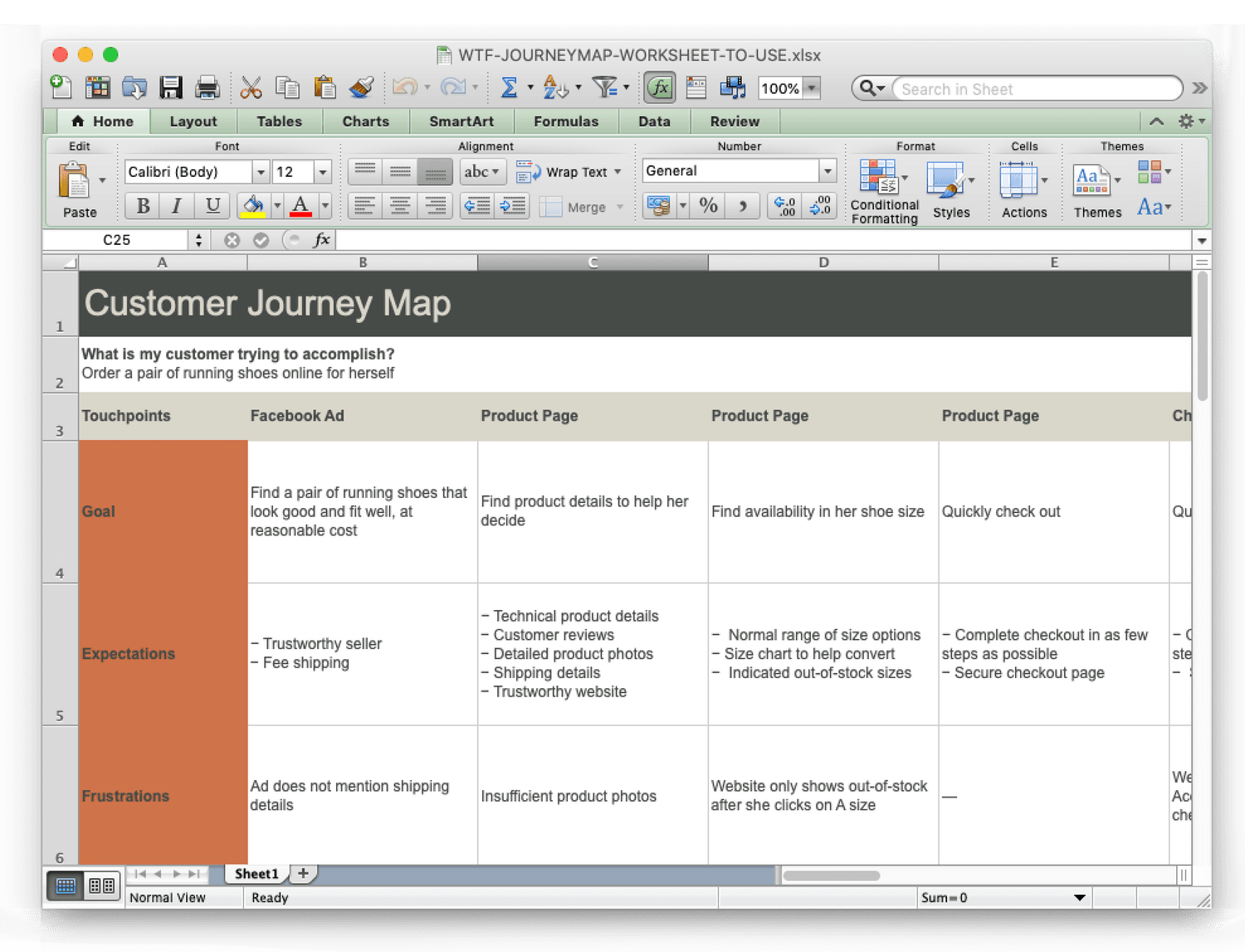Toggle bold formatting
This screenshot has height=952, width=1245.
(141, 205)
